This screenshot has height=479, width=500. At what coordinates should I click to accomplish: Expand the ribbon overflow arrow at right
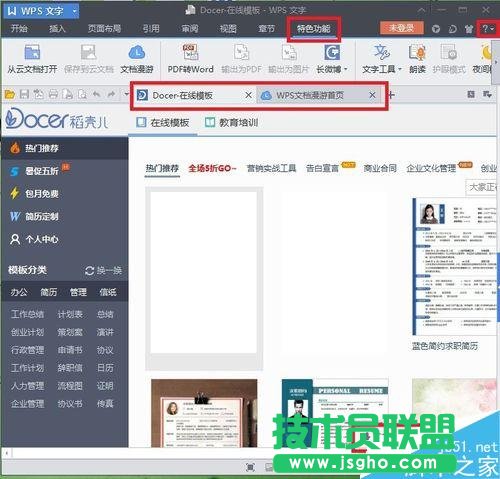496,62
